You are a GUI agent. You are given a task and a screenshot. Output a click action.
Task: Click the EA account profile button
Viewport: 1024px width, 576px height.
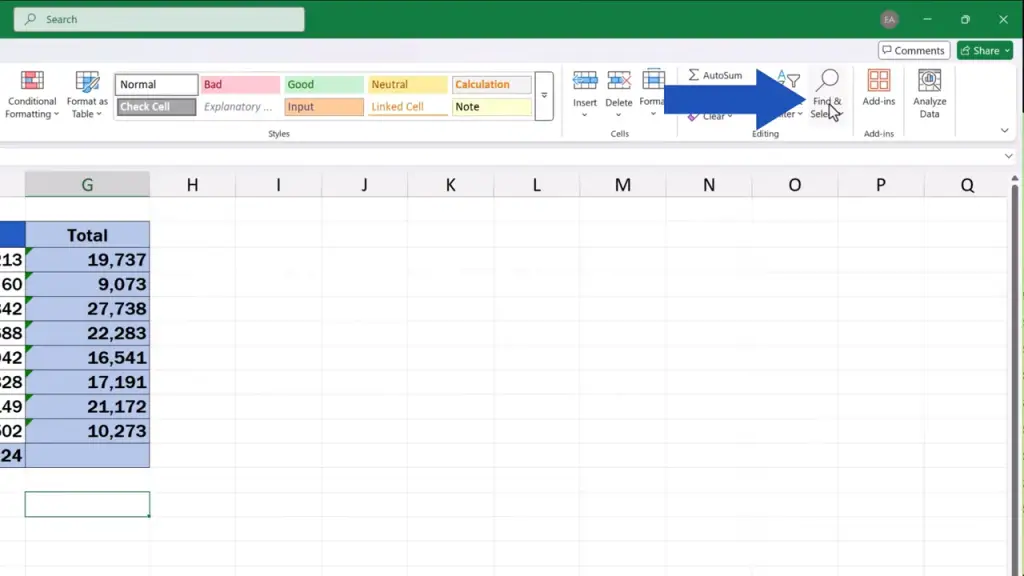(889, 20)
